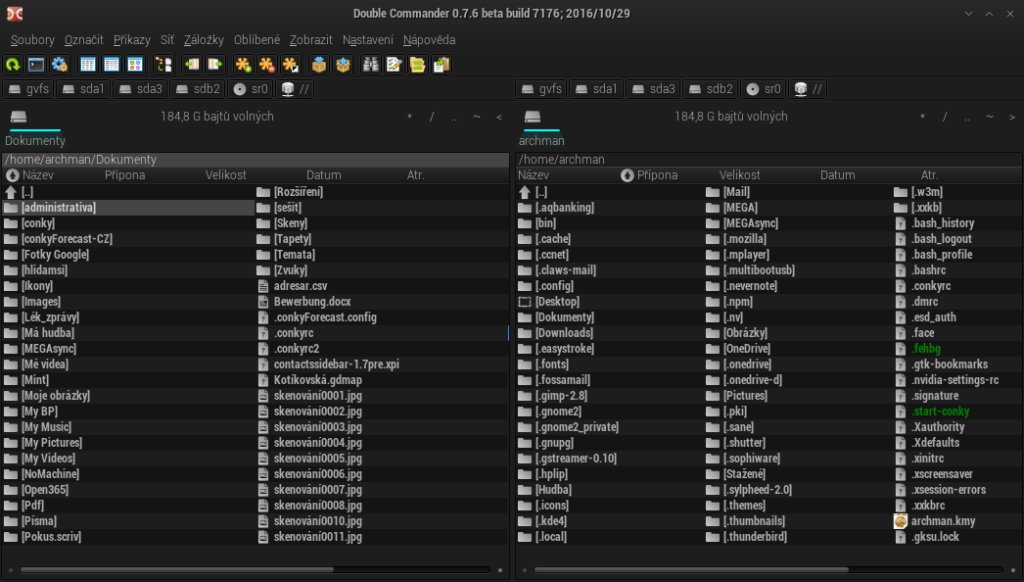Click left panel [..] parent directory row

pos(128,192)
